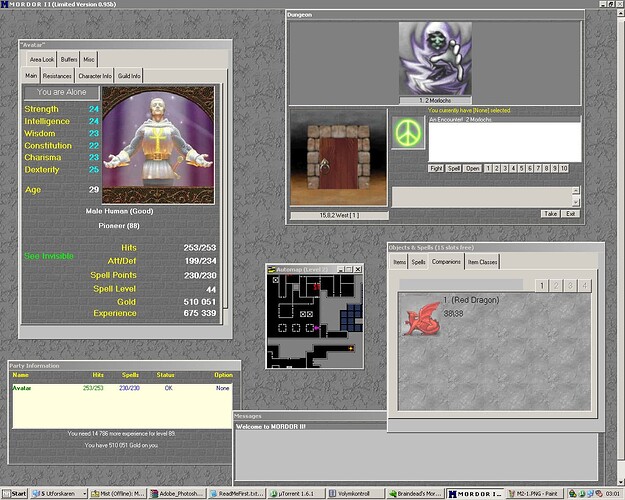The width and height of the screenshot is (625, 500).
Task: Select companion slot 4 button
Action: pyautogui.click(x=585, y=285)
